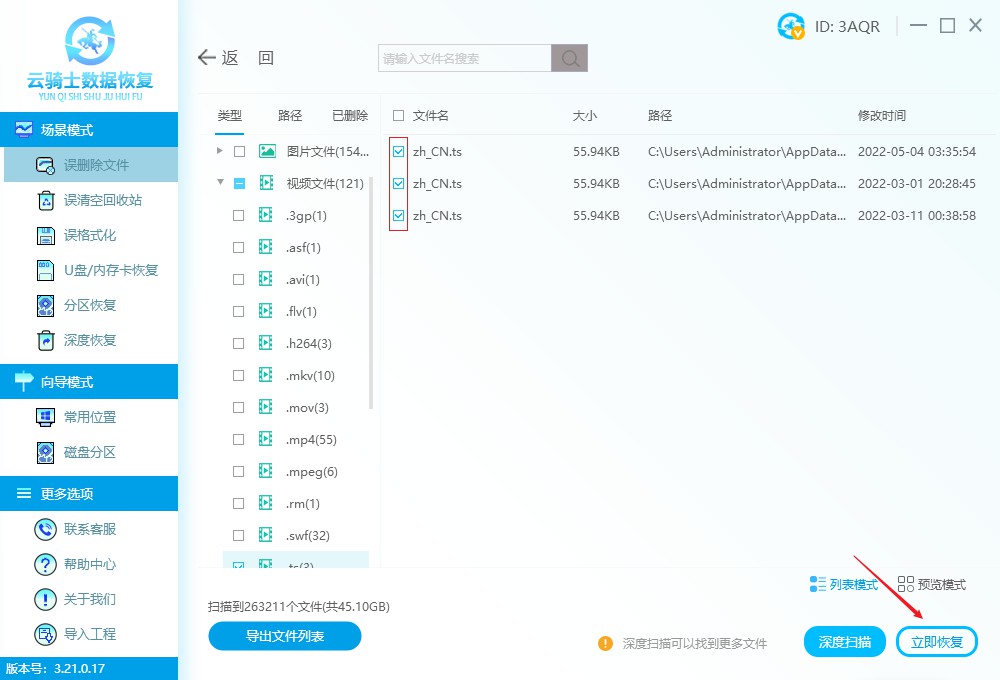Uncheck the zh_CN.ts file dated 2022-03-01

(399, 183)
